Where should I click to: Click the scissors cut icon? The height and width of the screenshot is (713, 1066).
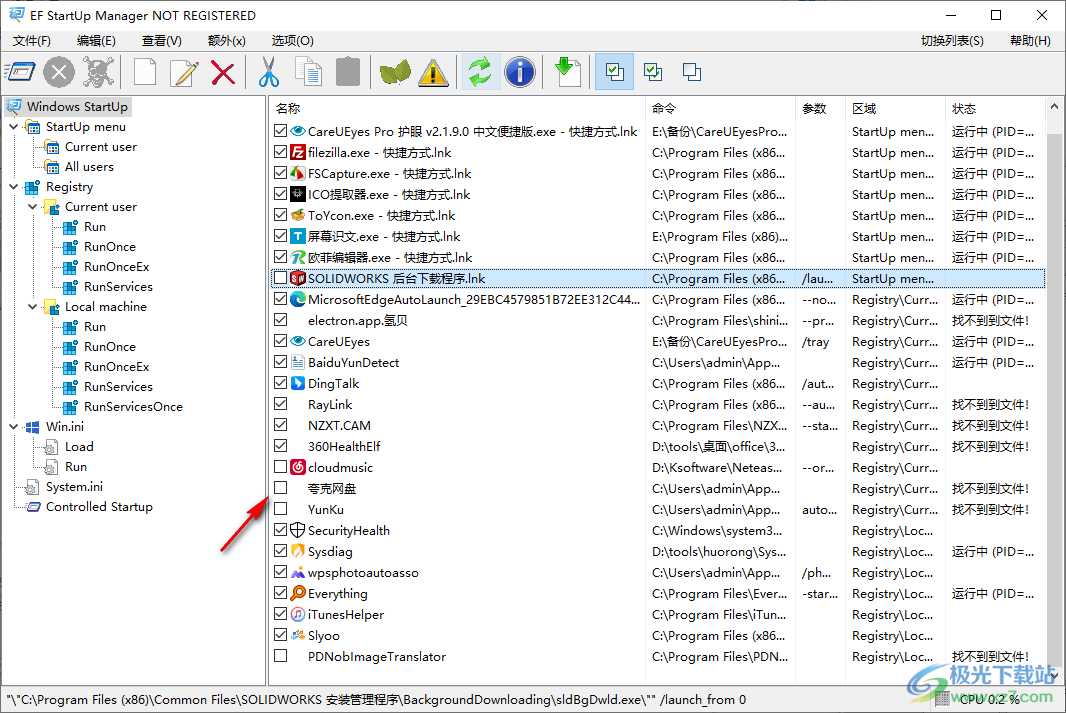(x=269, y=72)
